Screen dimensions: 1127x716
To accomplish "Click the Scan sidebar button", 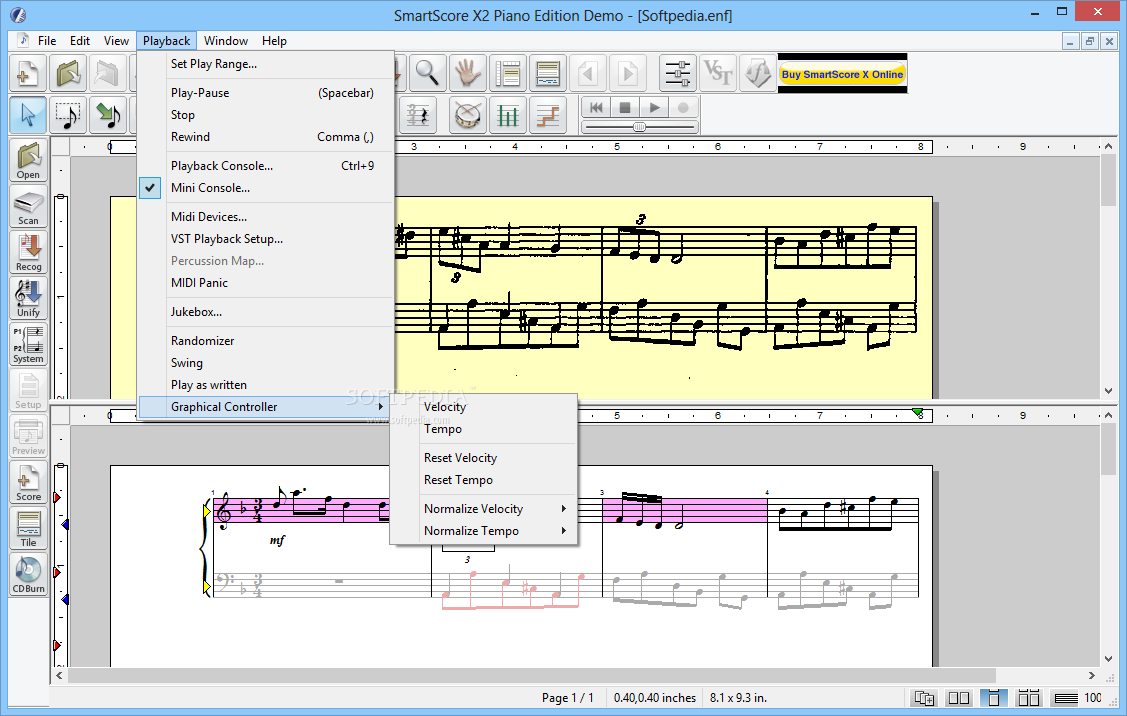I will 29,206.
